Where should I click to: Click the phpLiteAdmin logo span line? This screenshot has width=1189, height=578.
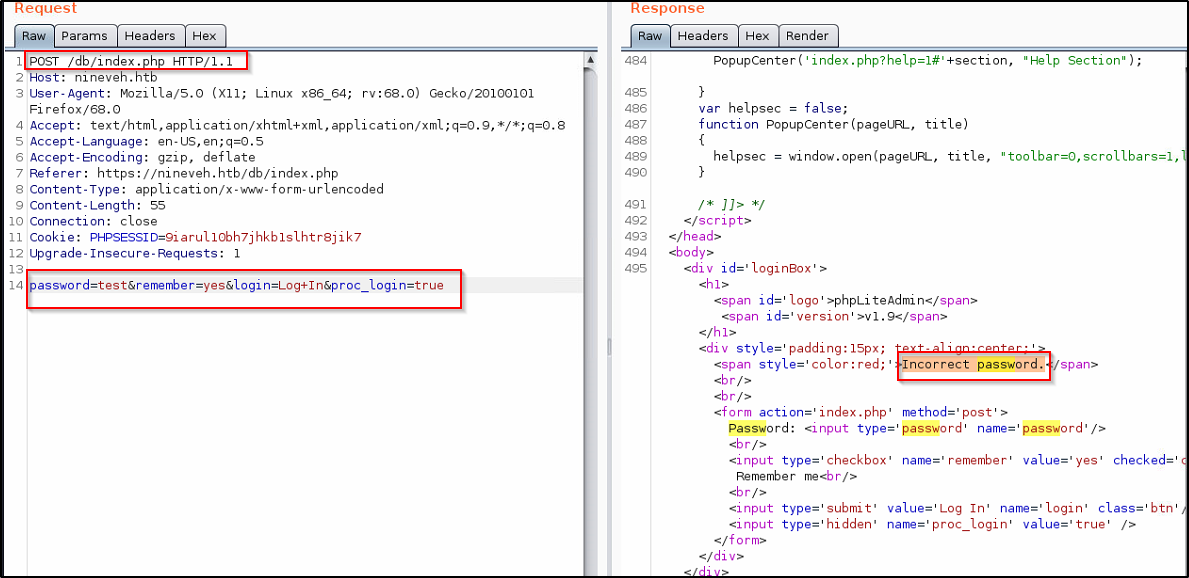tap(845, 300)
